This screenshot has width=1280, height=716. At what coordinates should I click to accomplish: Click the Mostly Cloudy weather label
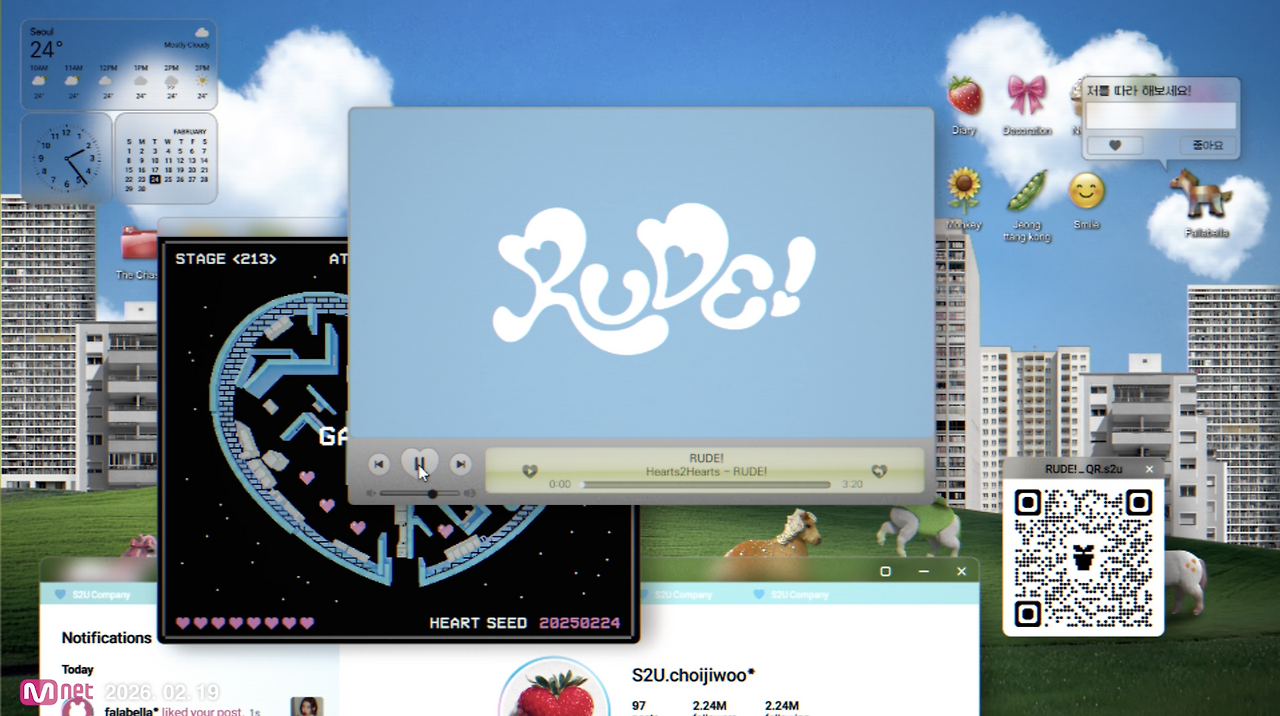click(x=186, y=46)
